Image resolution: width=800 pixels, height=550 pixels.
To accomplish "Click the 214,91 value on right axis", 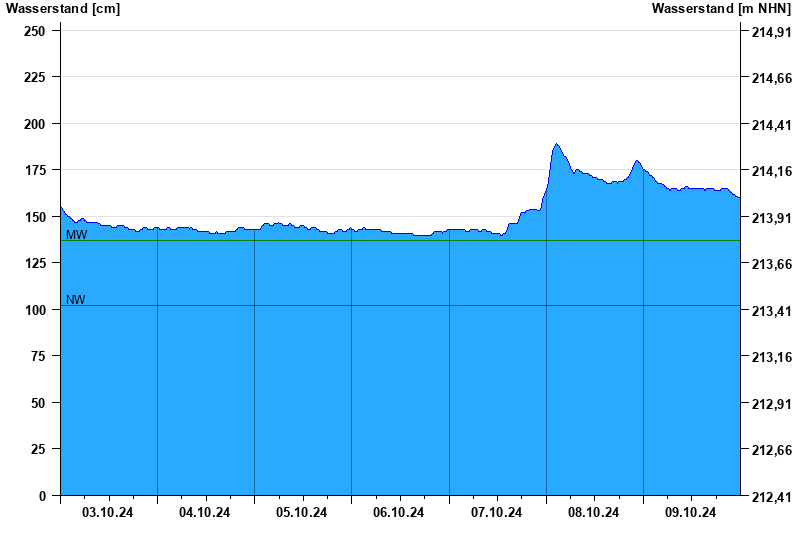I will coord(772,32).
